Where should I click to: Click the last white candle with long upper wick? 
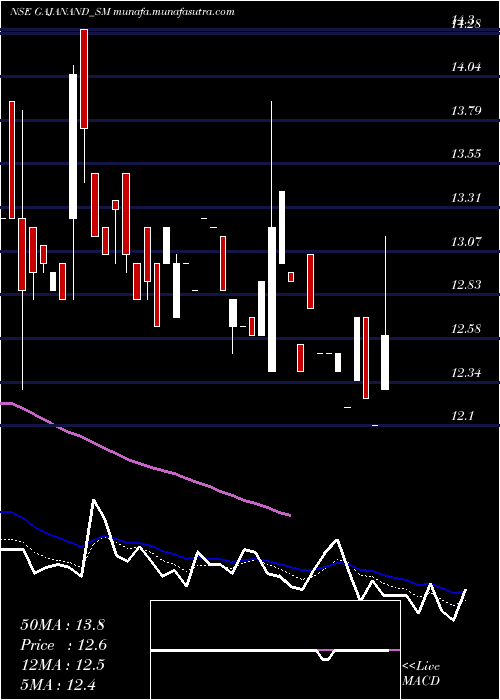click(x=385, y=362)
